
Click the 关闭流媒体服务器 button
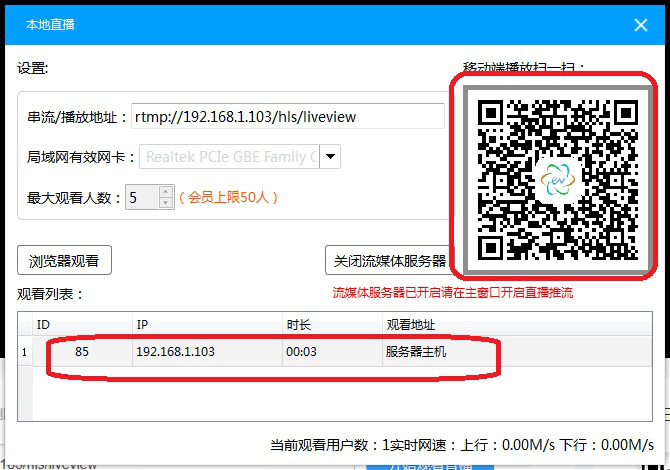(389, 260)
